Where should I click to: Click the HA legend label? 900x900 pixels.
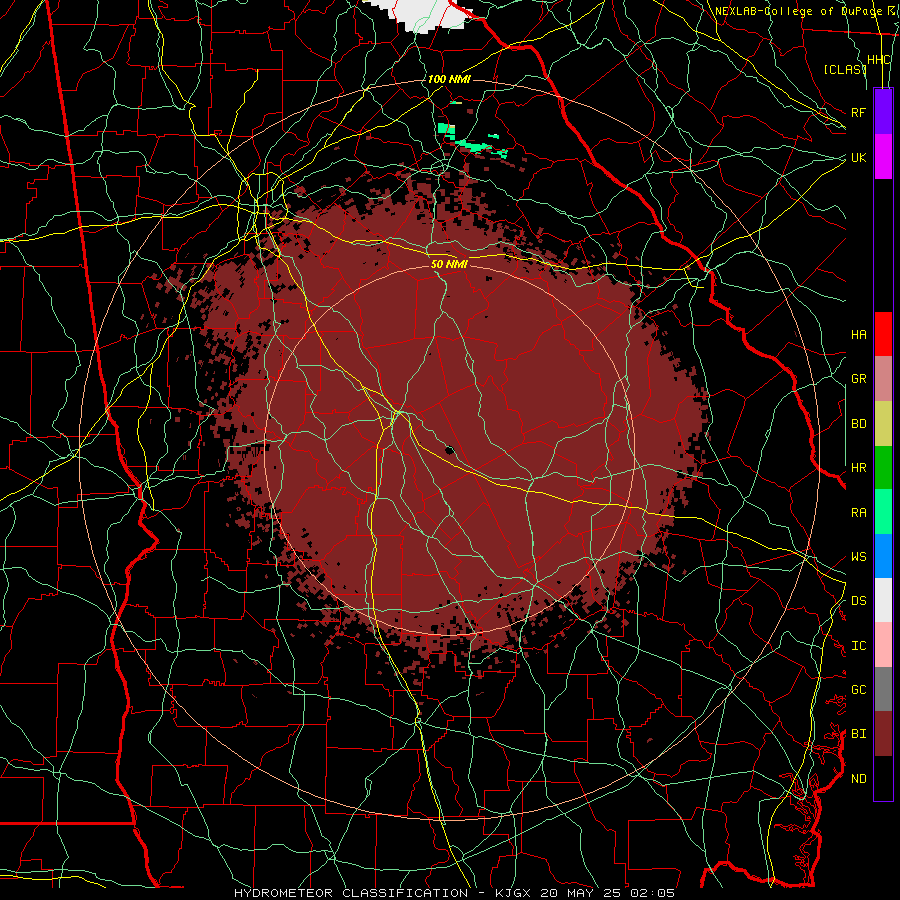[859, 335]
